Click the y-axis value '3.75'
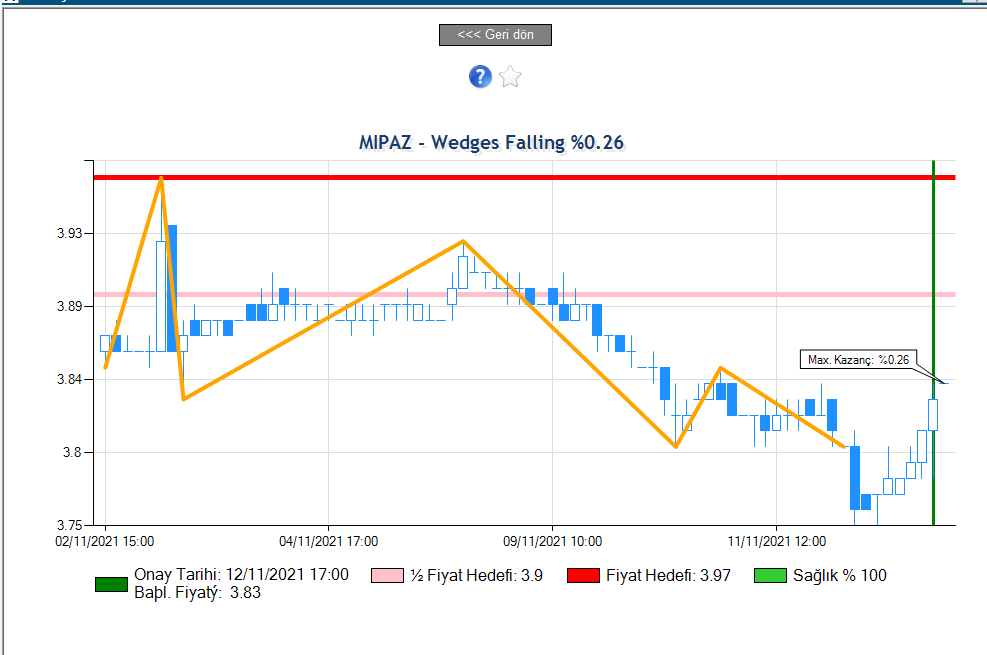The image size is (987, 655). tap(69, 525)
